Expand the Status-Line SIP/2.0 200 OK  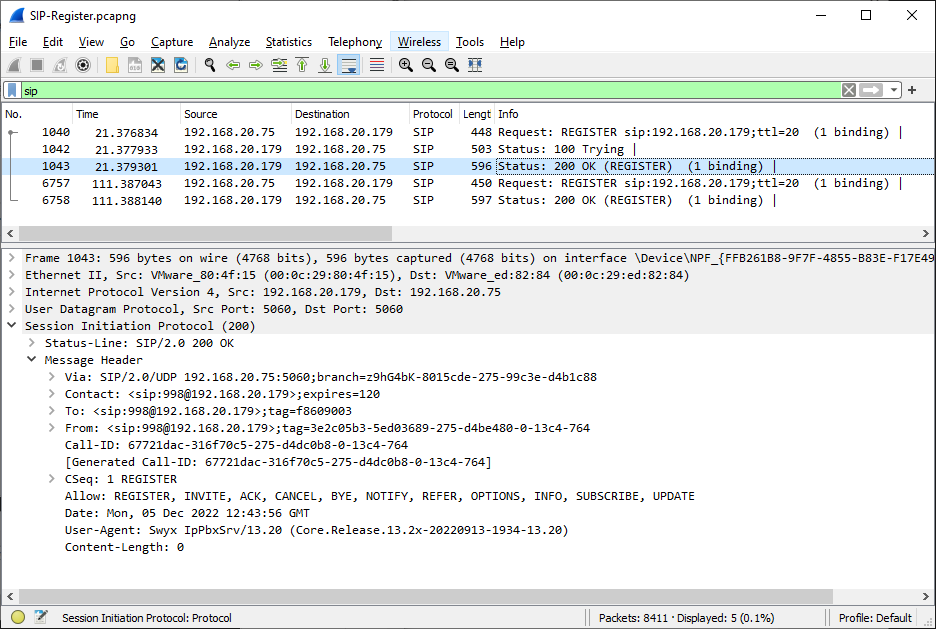point(32,343)
